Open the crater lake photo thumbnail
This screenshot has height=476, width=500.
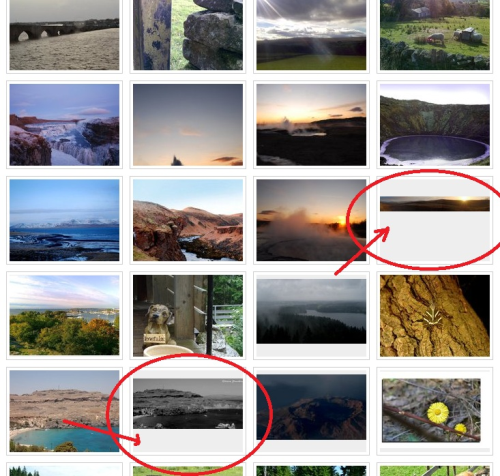tap(435, 125)
